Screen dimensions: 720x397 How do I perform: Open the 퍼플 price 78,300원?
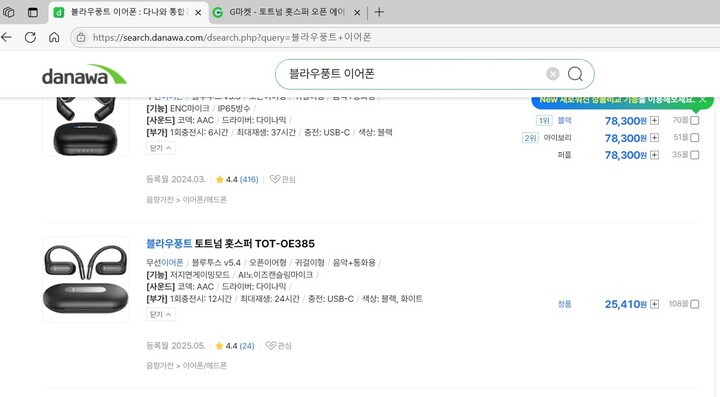(625, 155)
